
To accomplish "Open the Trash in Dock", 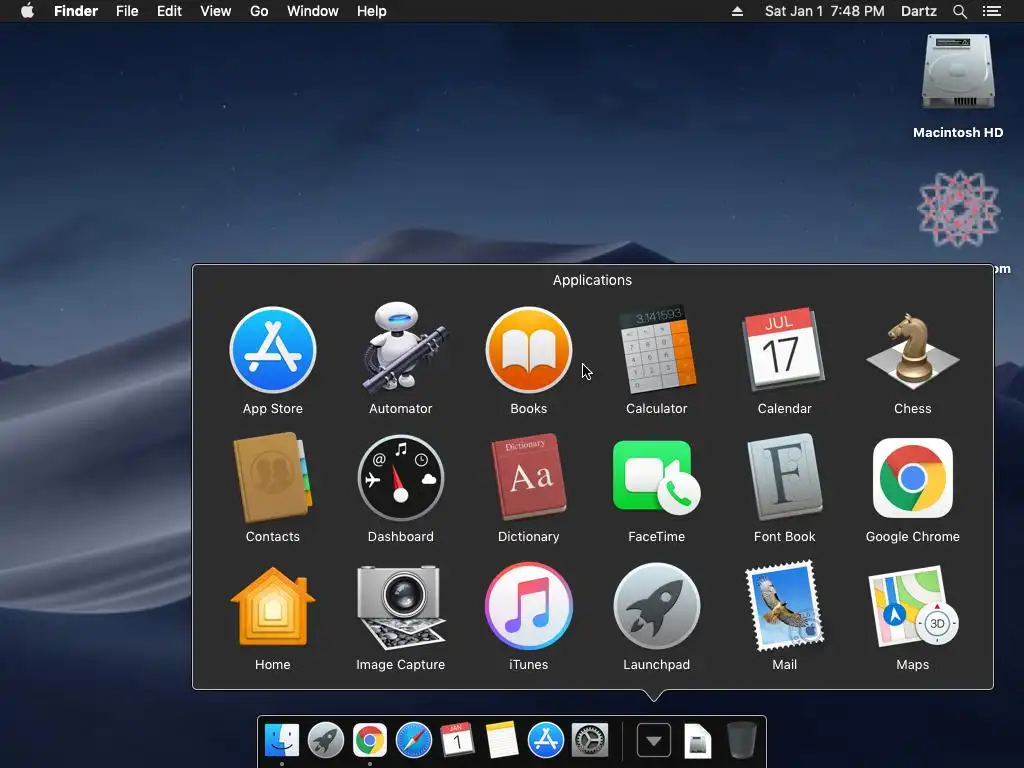I will tap(741, 741).
